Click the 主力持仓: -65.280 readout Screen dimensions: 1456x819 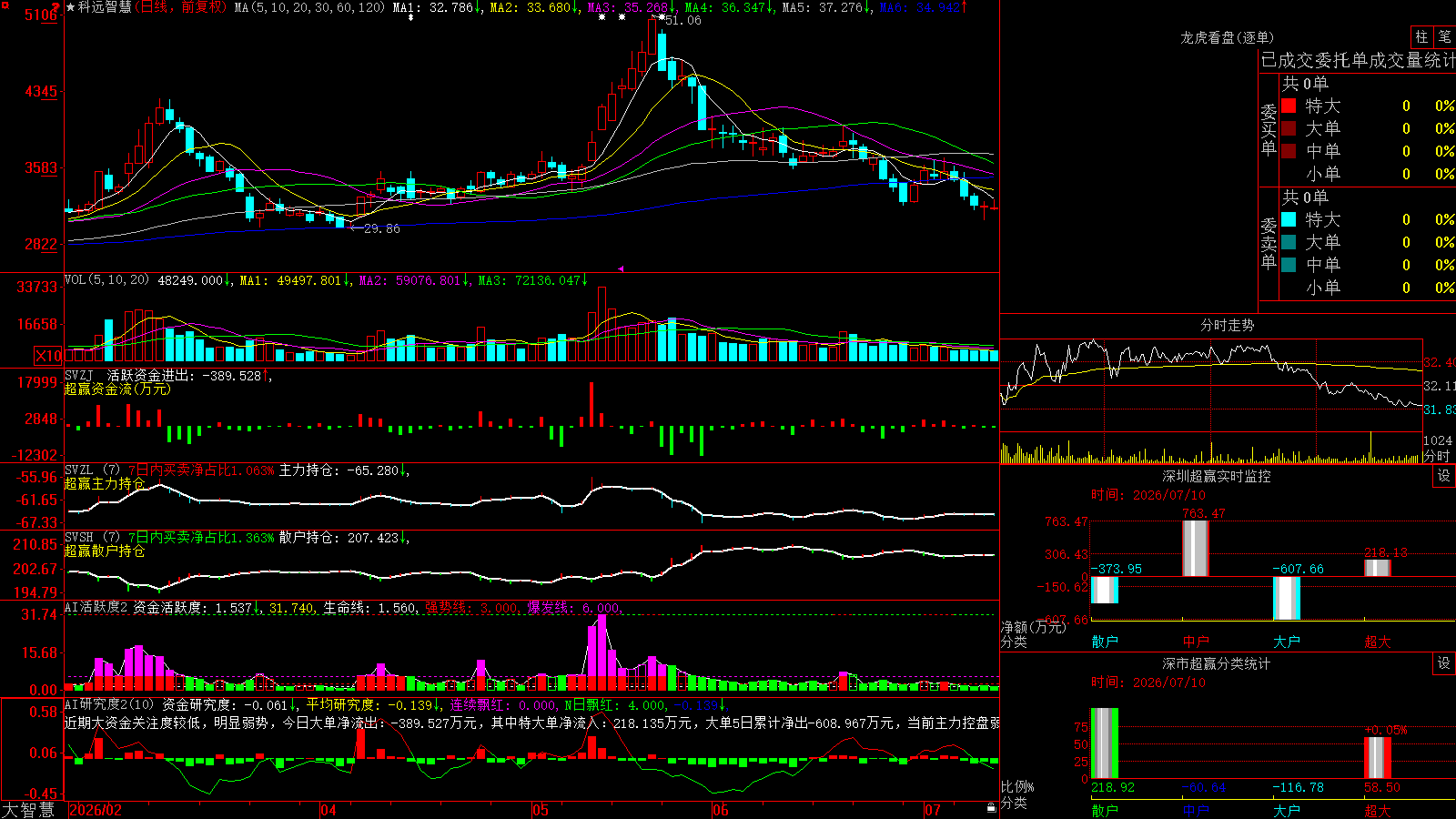click(x=344, y=470)
